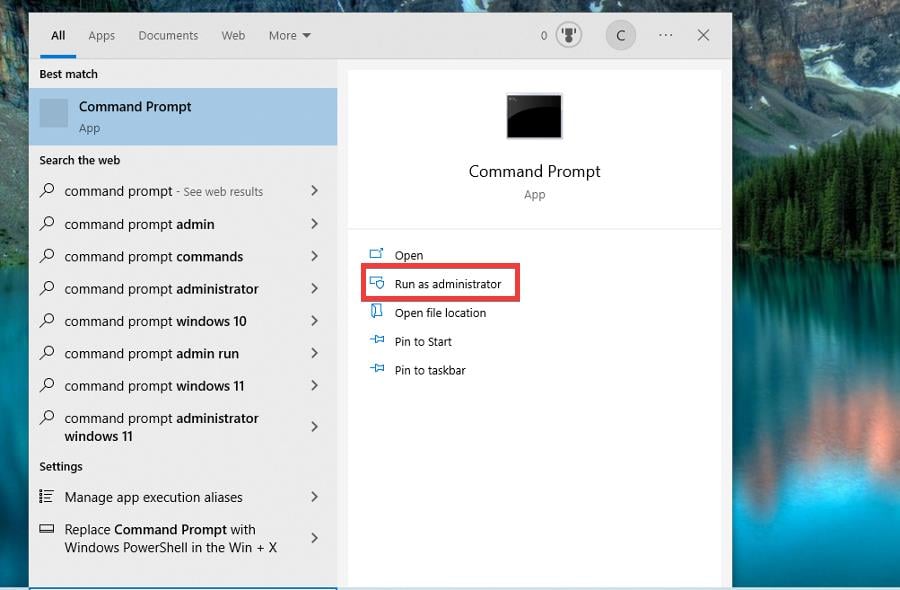This screenshot has height=590, width=900.
Task: Choose Open file location
Action: pyautogui.click(x=440, y=313)
